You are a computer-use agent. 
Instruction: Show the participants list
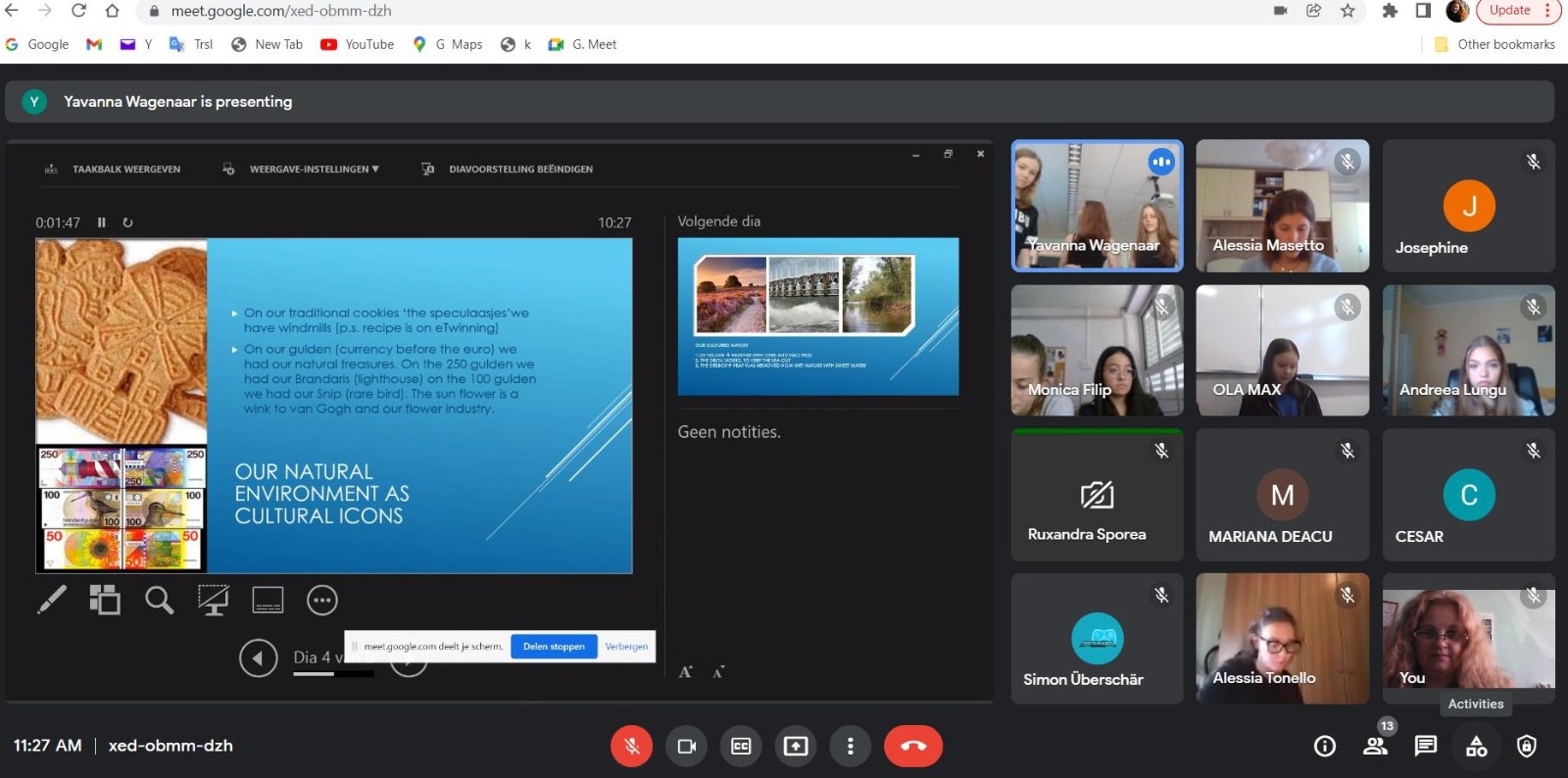pyautogui.click(x=1375, y=747)
